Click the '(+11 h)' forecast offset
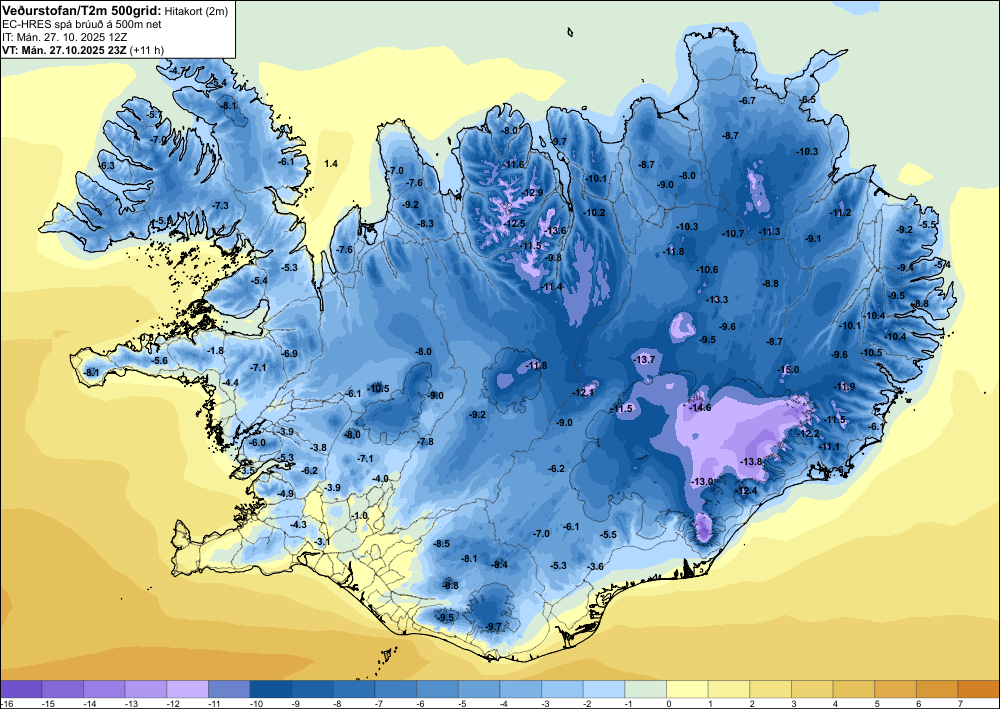This screenshot has height=709, width=1000. click(x=147, y=50)
